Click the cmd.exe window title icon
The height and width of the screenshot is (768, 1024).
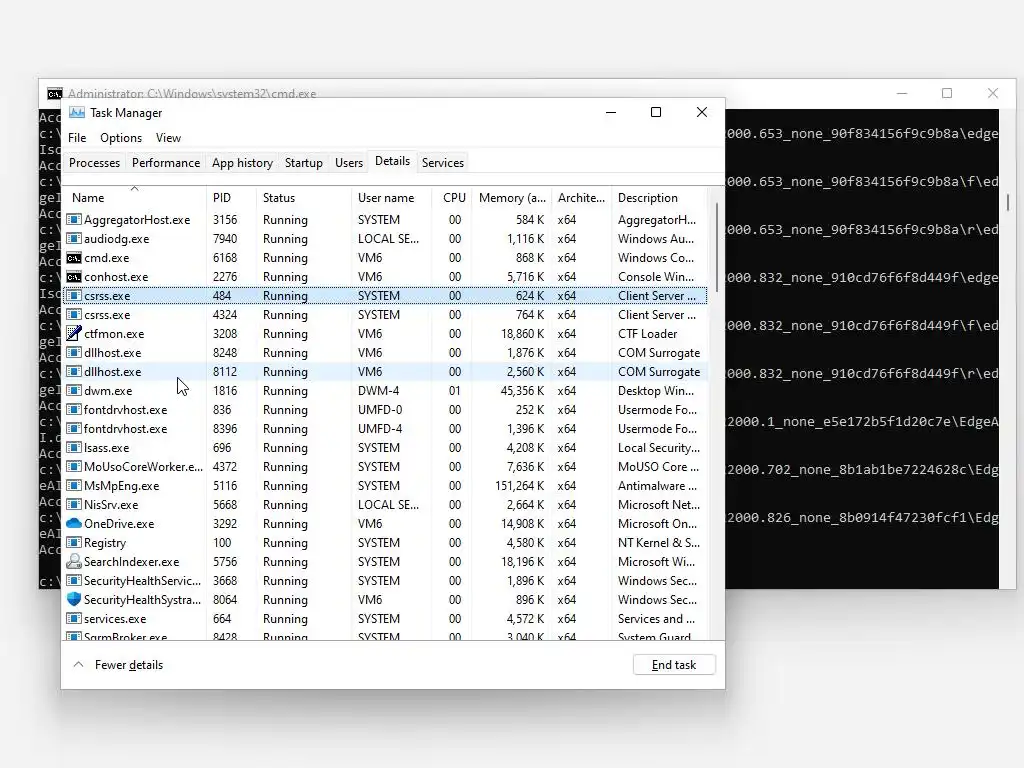(55, 94)
